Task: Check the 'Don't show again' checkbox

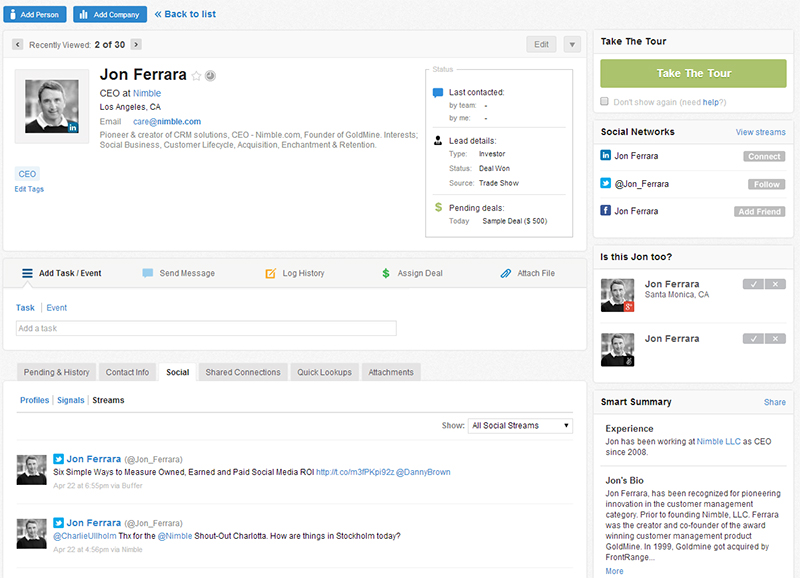Action: point(605,102)
